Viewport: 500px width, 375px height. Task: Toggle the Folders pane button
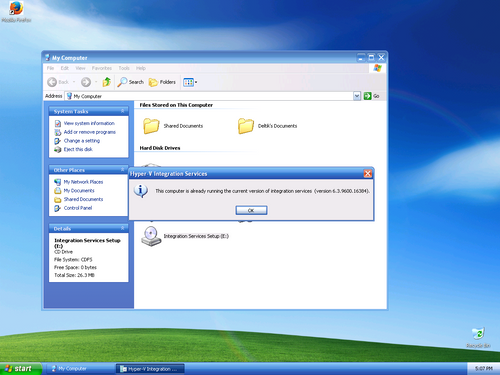(x=162, y=82)
